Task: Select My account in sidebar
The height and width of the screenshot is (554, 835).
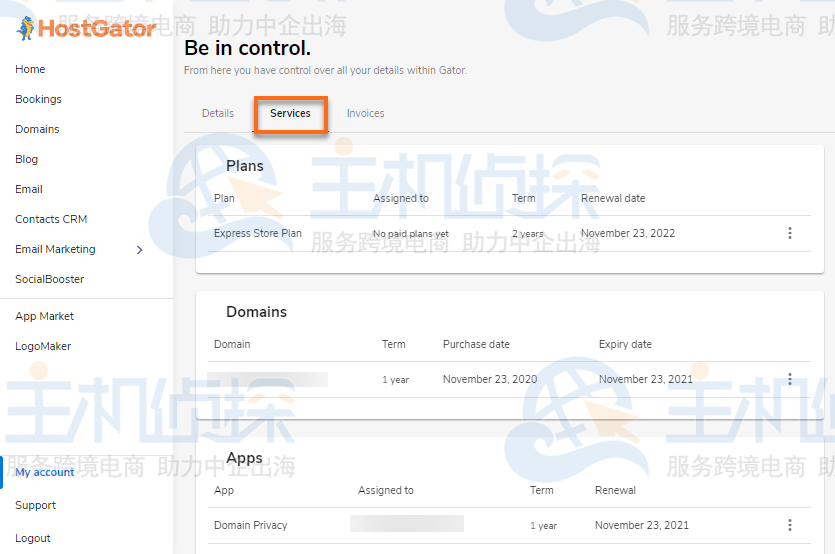Action: pos(45,472)
